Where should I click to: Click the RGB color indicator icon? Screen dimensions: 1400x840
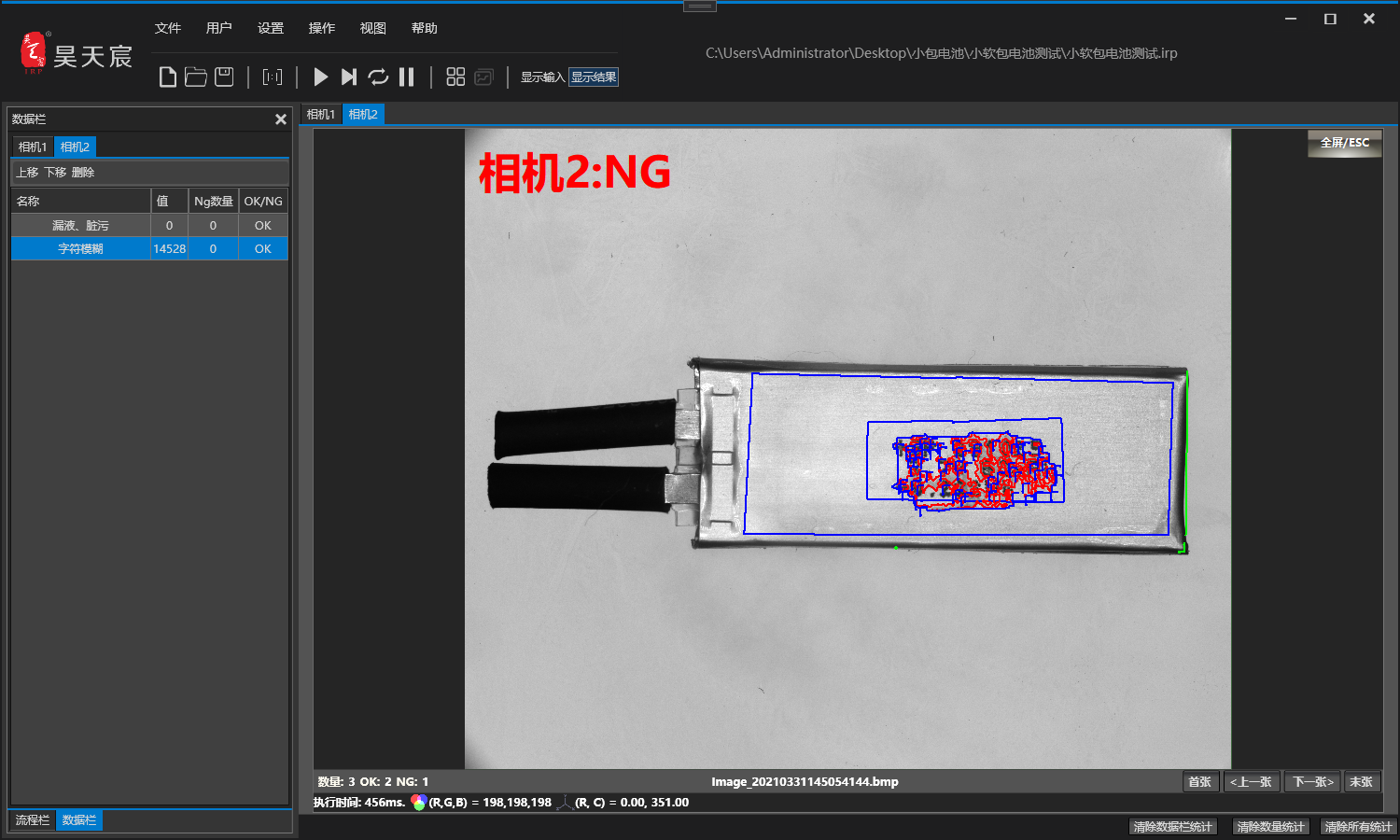tap(418, 803)
